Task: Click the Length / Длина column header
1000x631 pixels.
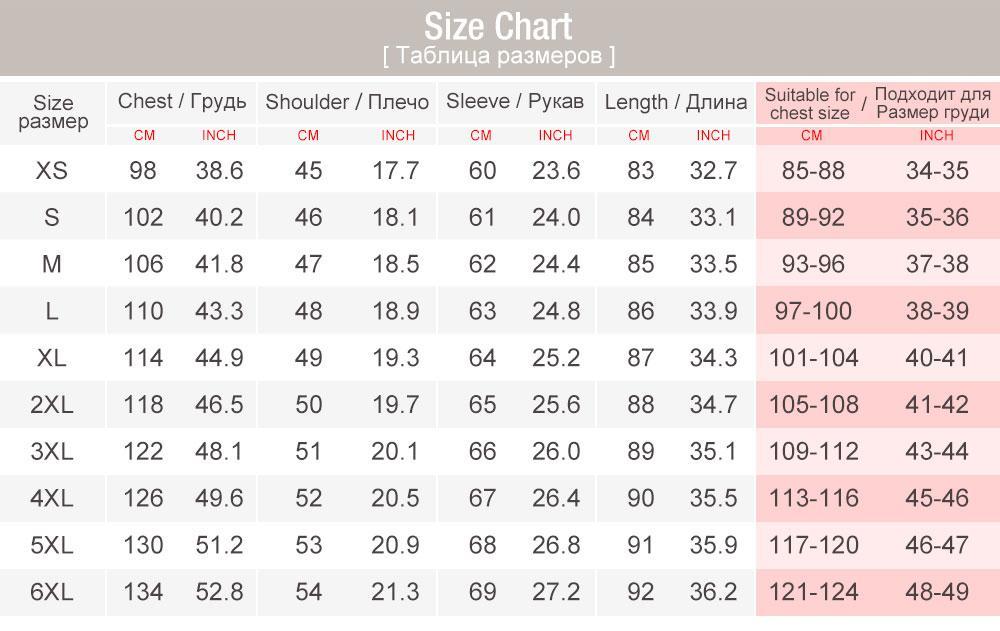Action: coord(675,102)
